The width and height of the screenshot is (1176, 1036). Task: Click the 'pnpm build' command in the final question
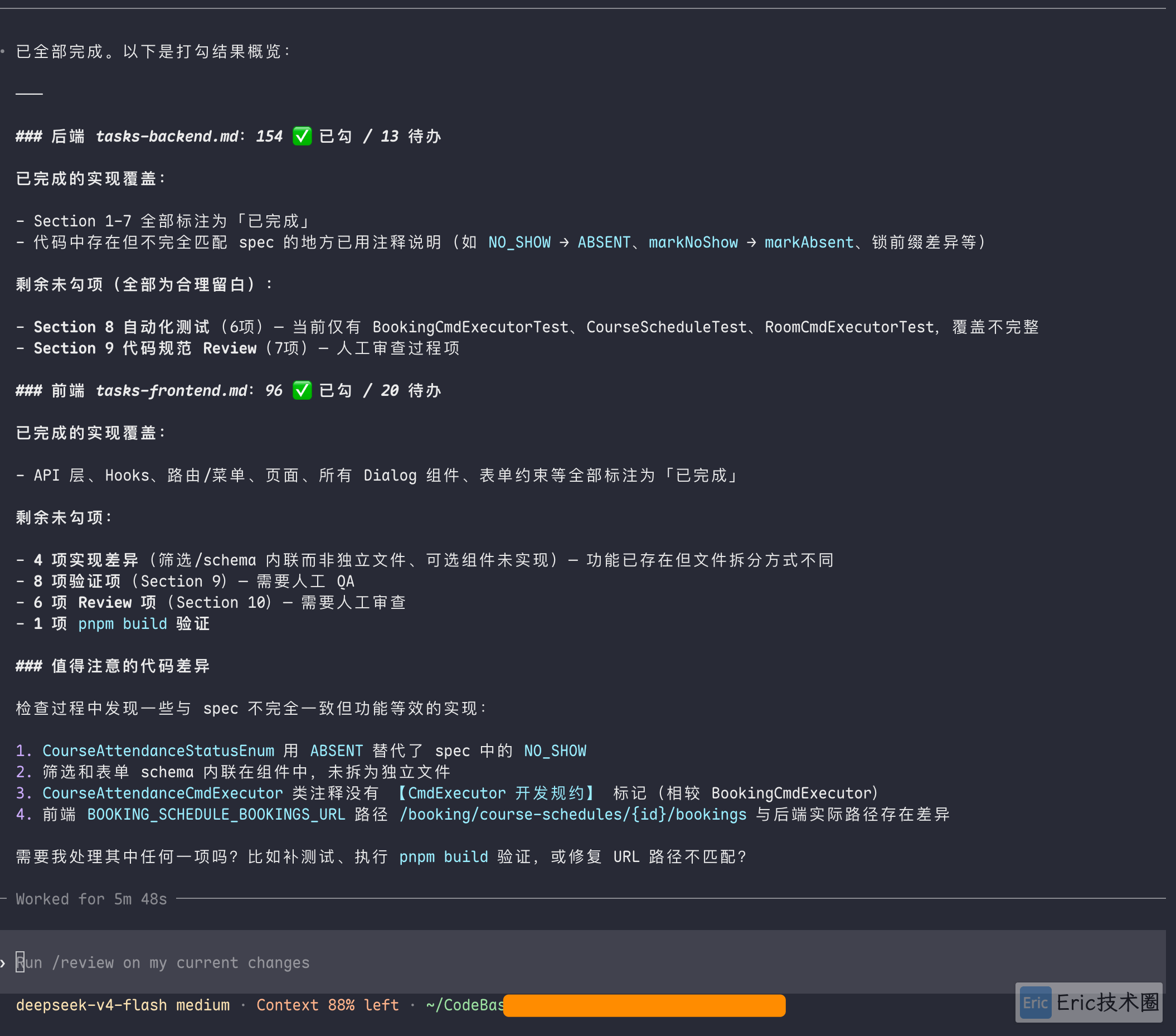(444, 857)
